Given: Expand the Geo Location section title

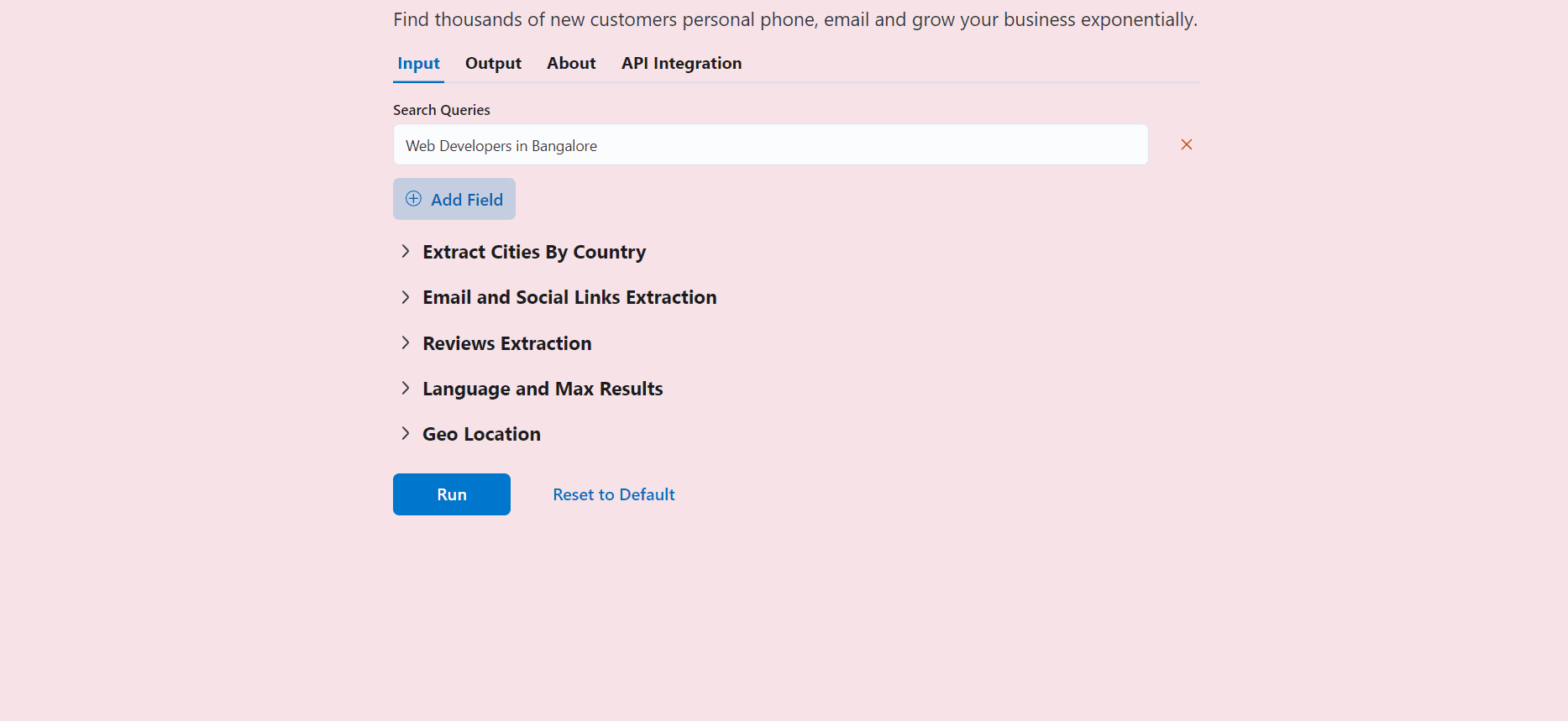Looking at the screenshot, I should tap(481, 434).
